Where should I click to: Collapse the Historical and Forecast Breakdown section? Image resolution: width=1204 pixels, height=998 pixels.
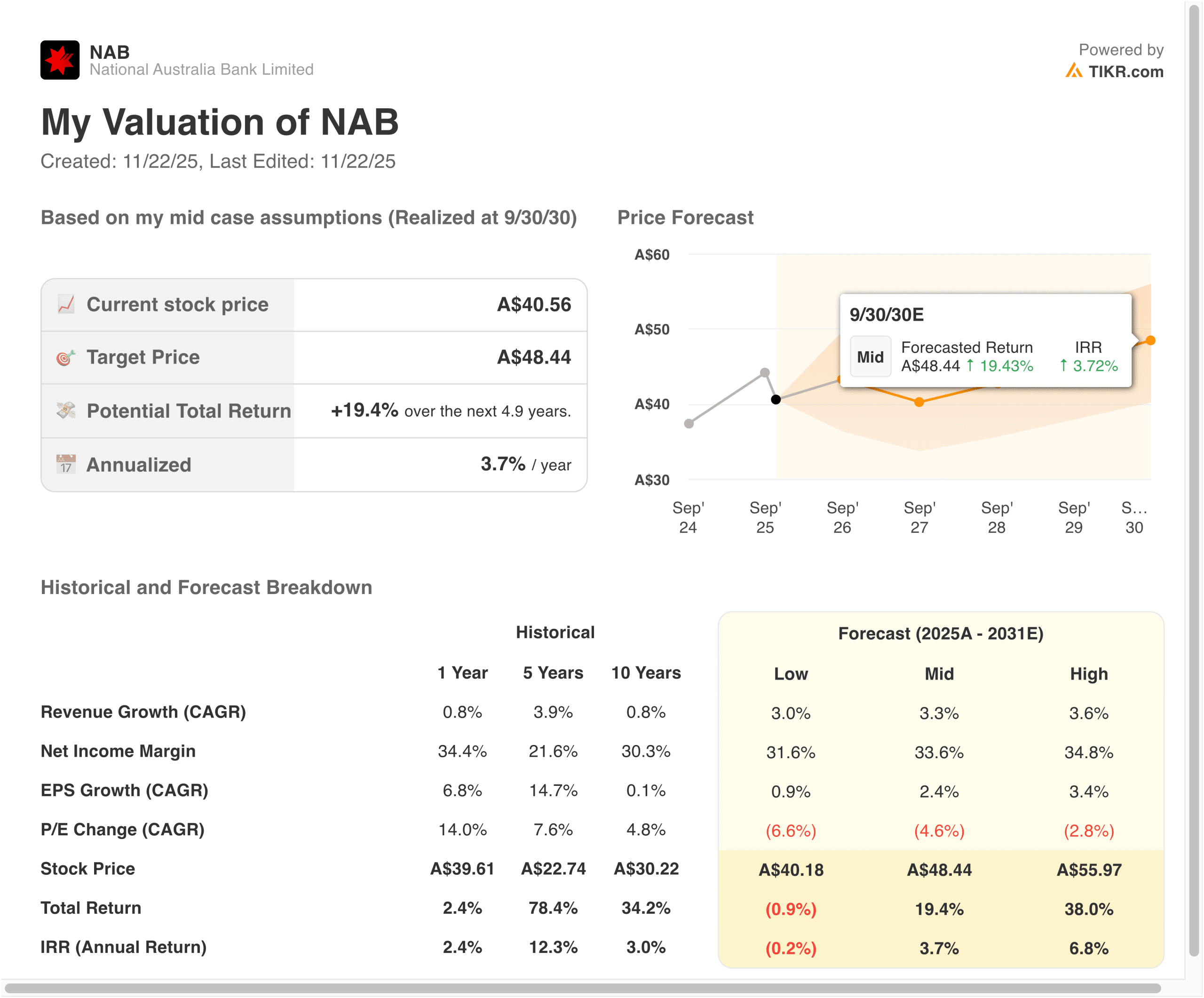206,587
